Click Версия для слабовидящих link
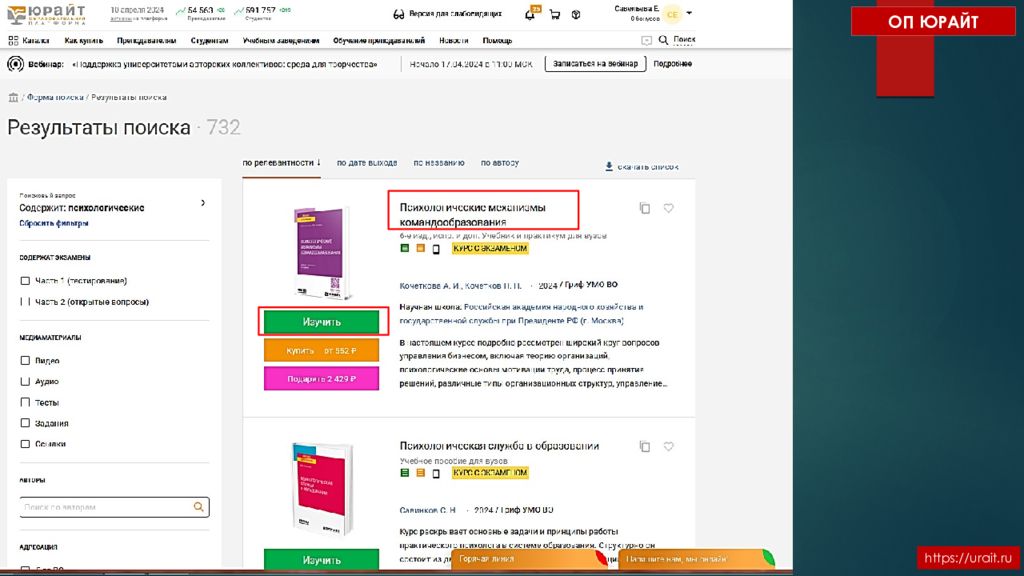This screenshot has height=576, width=1024. coord(455,14)
